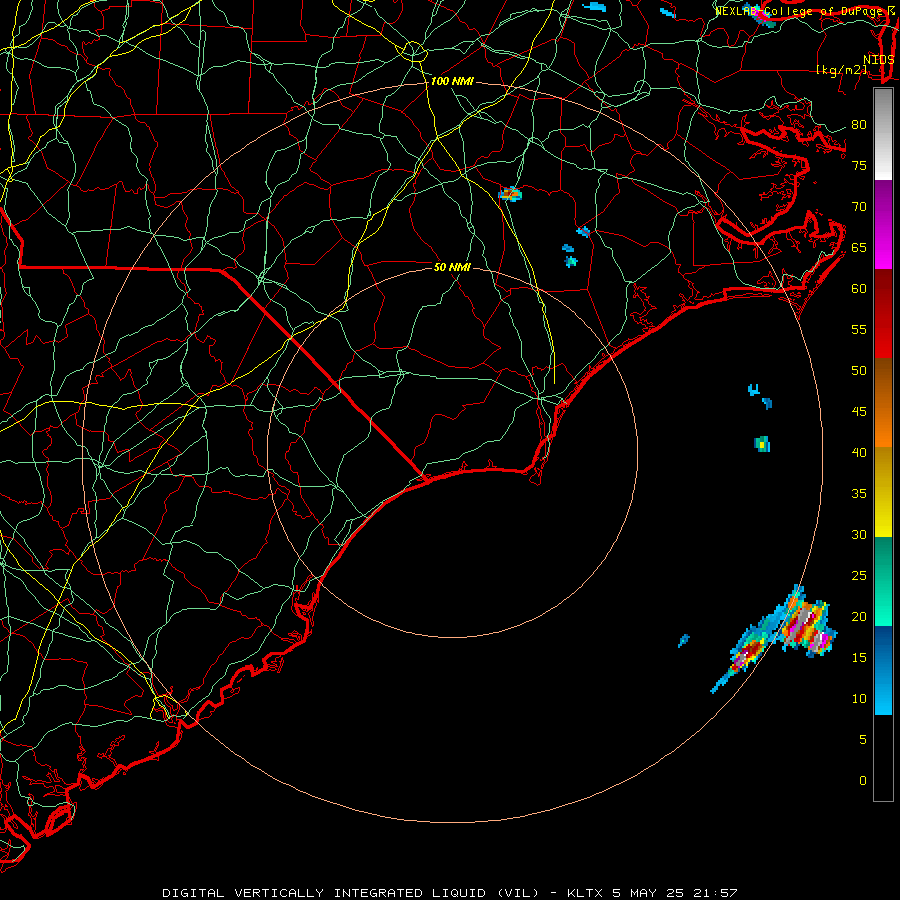Select the blue-cyan segment of color bar

(883, 670)
